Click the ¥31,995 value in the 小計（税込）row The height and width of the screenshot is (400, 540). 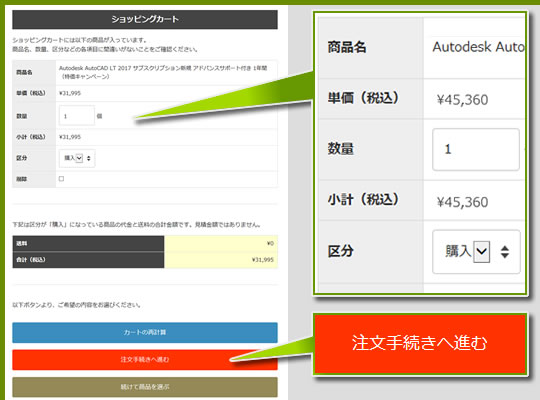pos(70,137)
